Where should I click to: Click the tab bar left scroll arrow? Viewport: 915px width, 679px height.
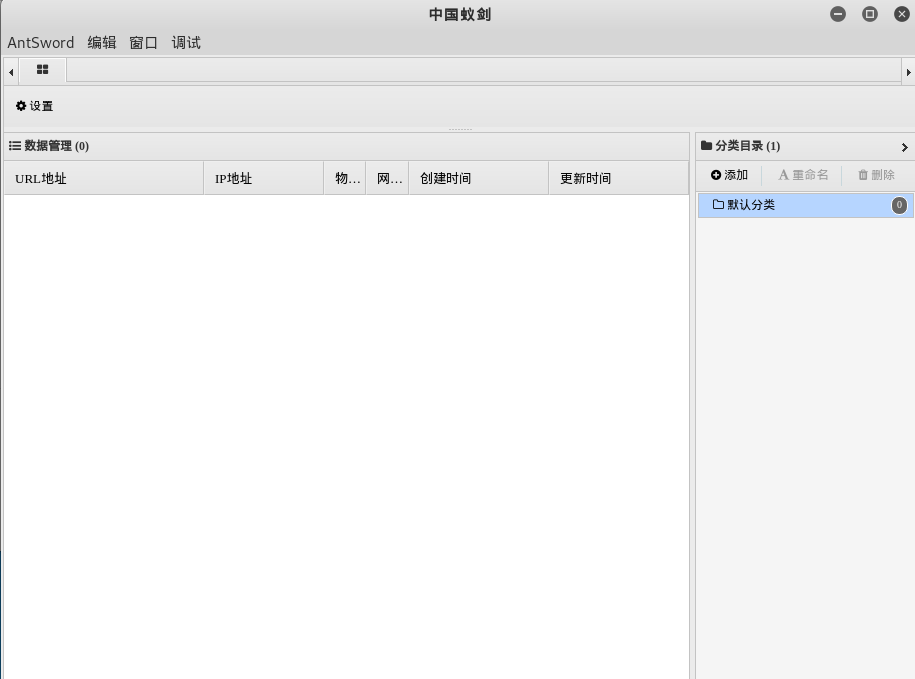(x=11, y=72)
